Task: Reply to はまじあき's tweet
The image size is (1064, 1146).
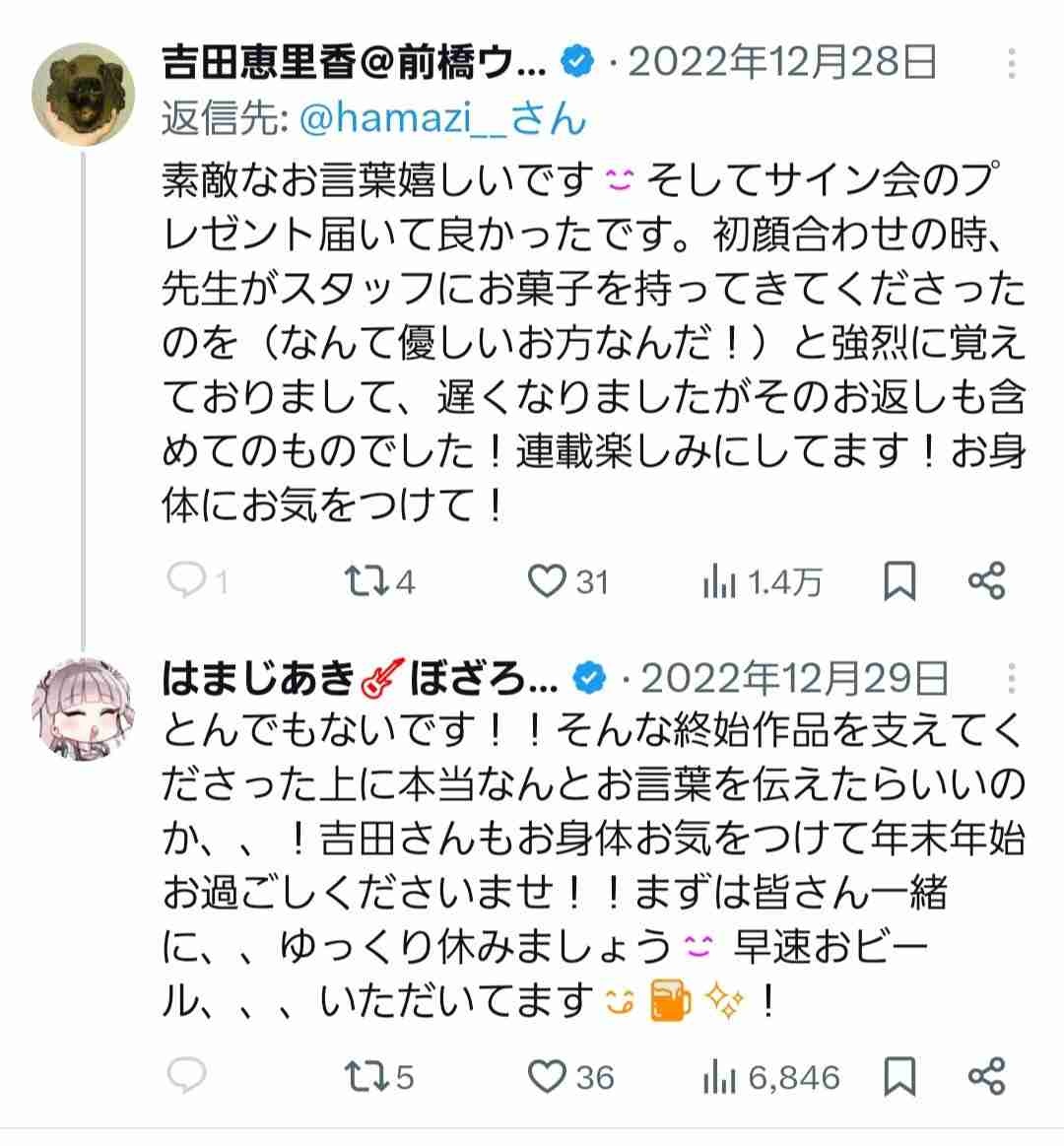Action: pos(185,1076)
